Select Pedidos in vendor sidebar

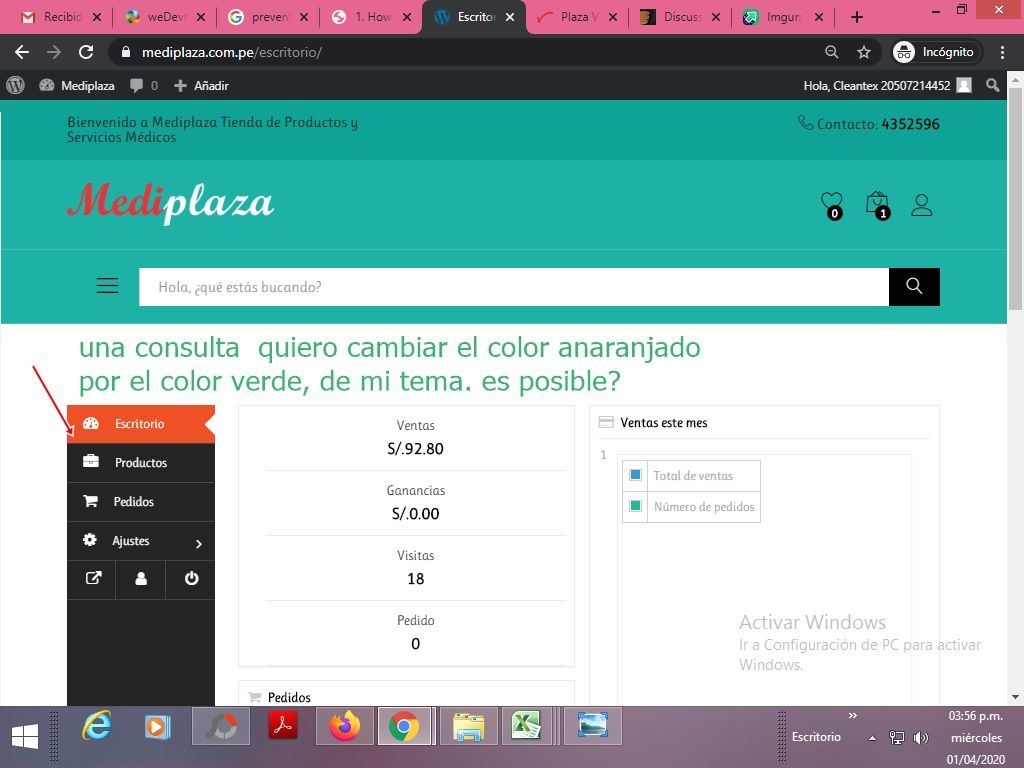point(141,502)
